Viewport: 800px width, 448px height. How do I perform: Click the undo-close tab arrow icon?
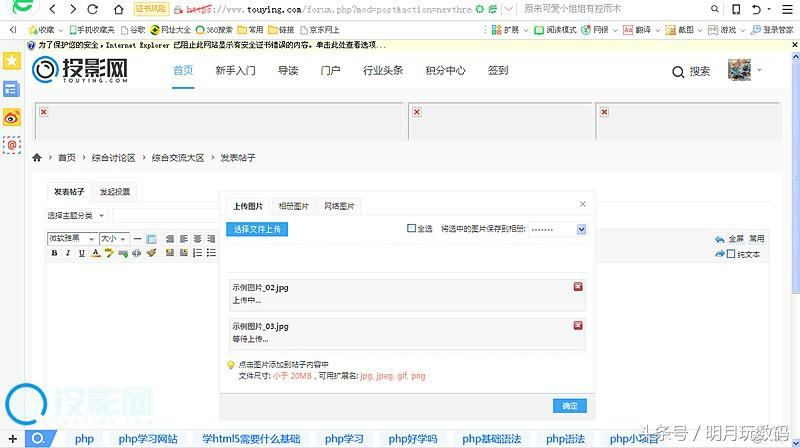[x=757, y=9]
